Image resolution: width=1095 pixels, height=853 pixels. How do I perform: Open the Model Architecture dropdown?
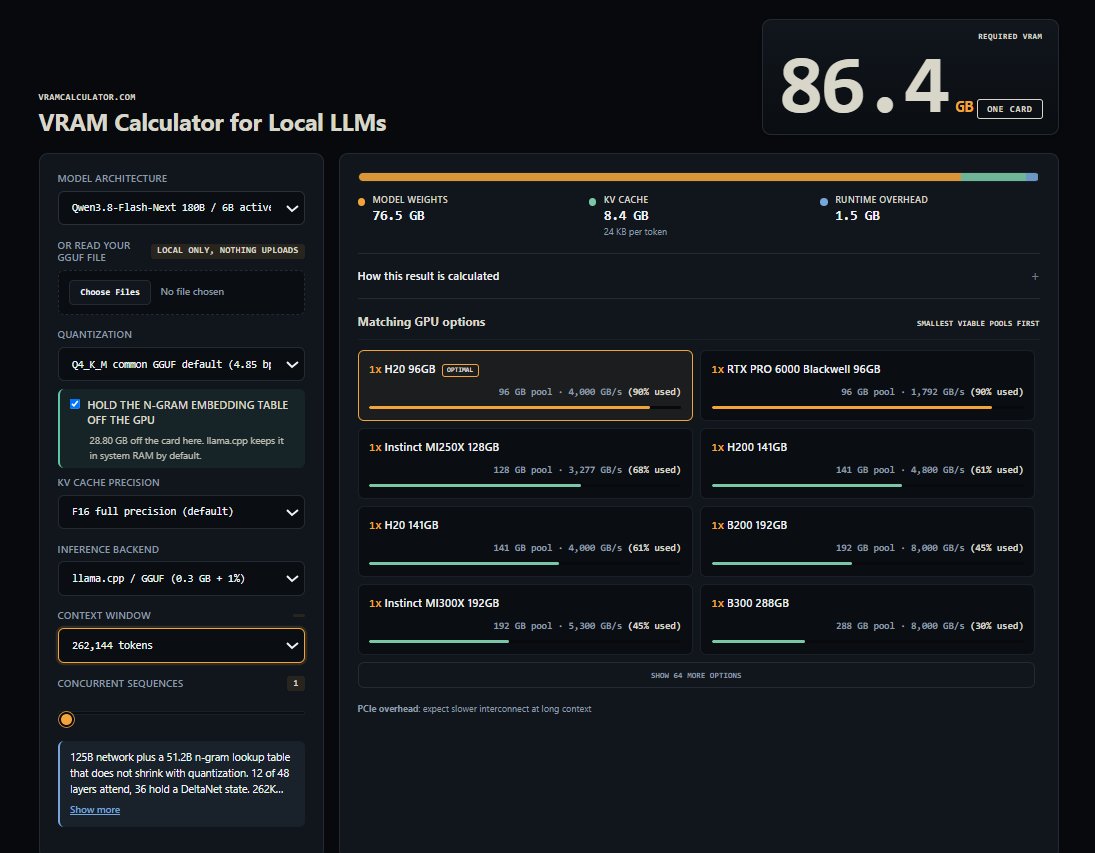[x=181, y=208]
